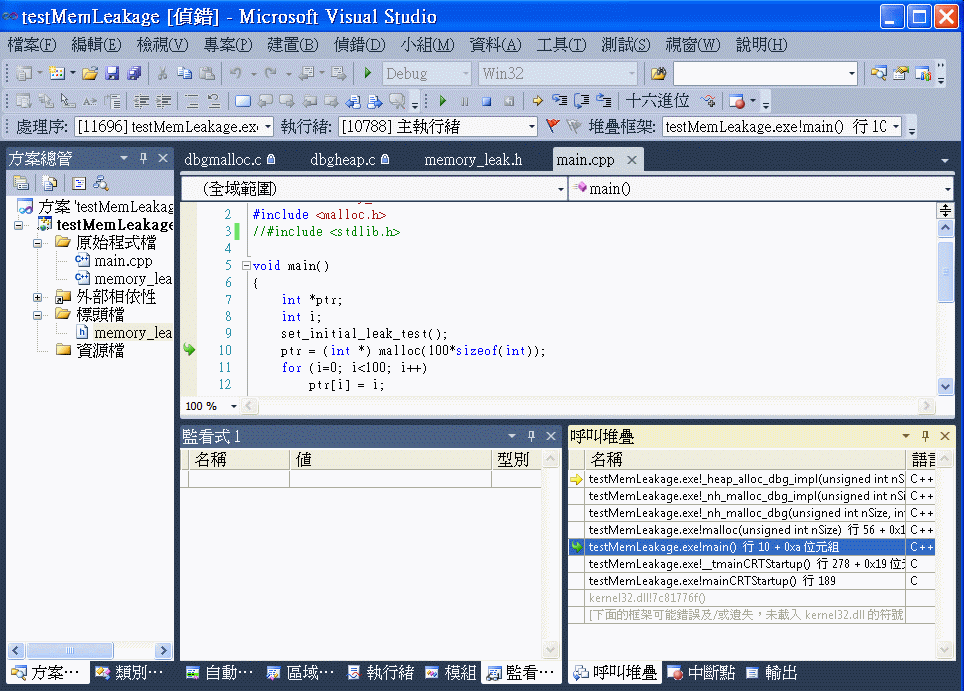Click the Find in Files icon beside search box

658,74
